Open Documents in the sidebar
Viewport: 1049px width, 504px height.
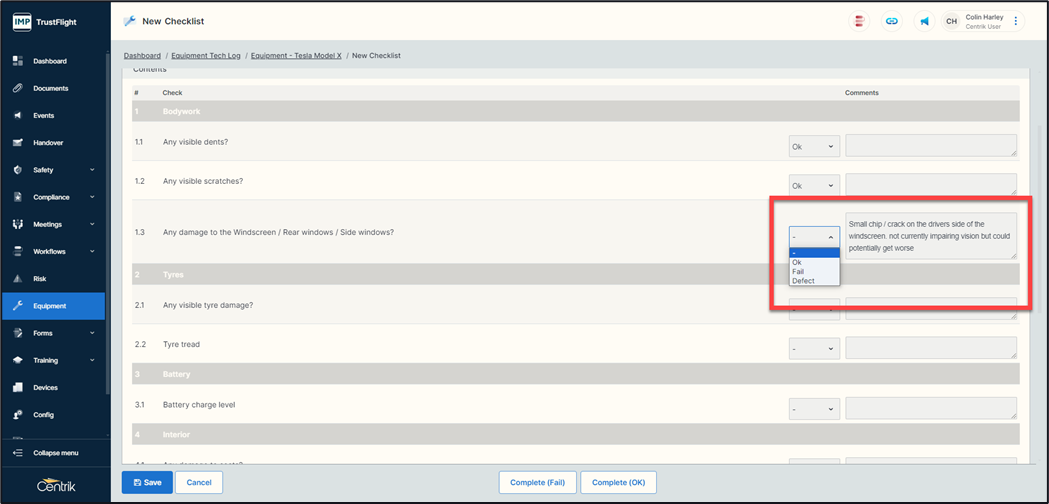[x=54, y=88]
